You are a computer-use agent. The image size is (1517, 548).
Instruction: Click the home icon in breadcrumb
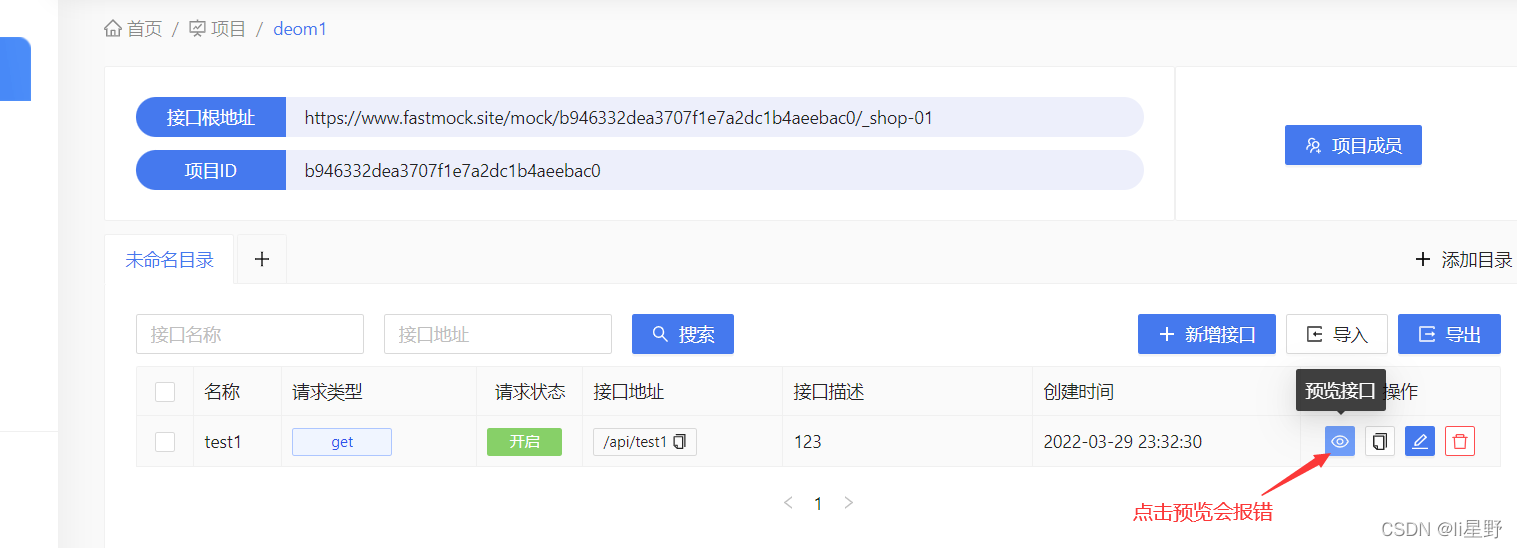(113, 29)
